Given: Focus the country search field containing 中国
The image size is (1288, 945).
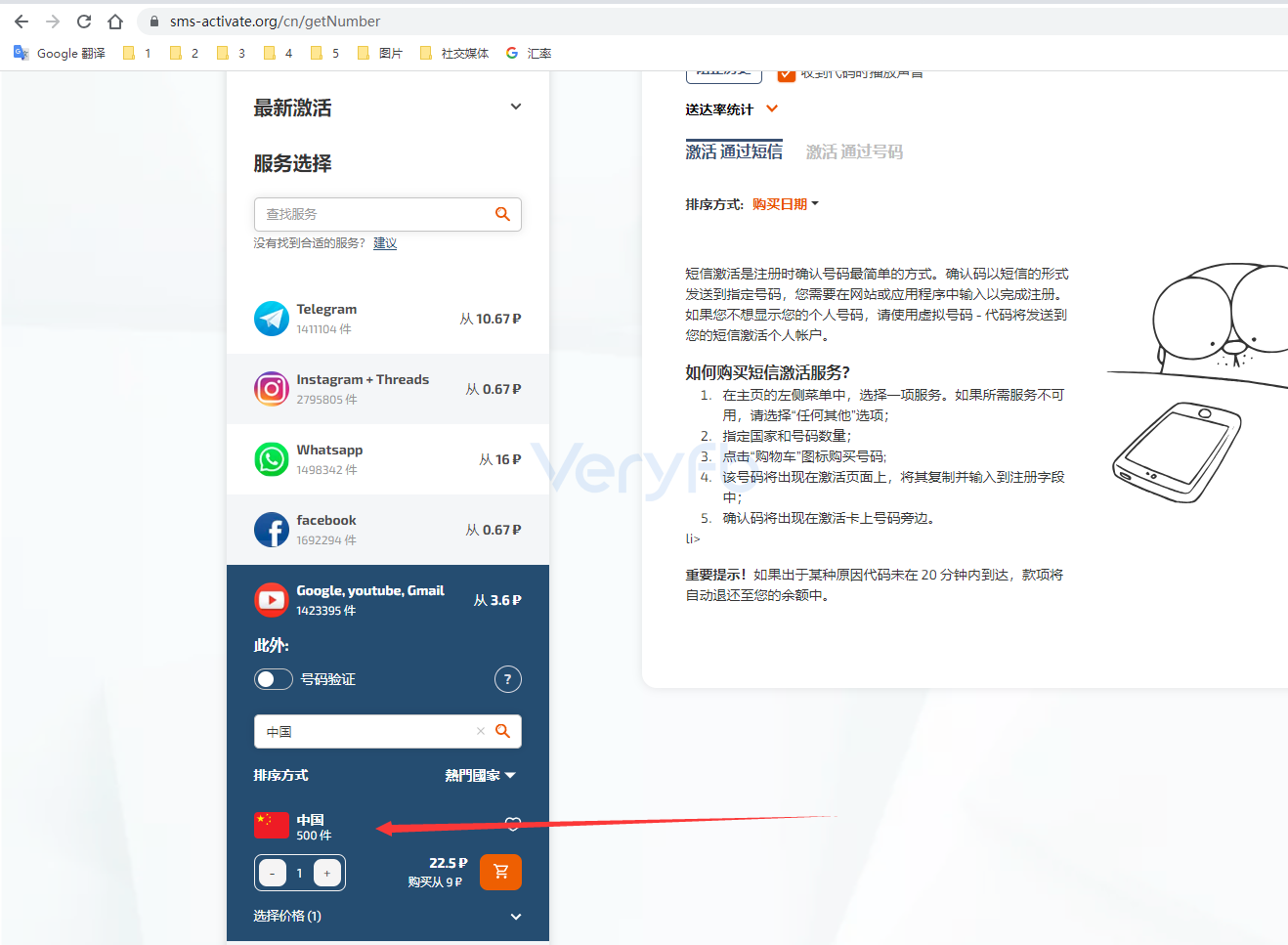Looking at the screenshot, I should 388,731.
